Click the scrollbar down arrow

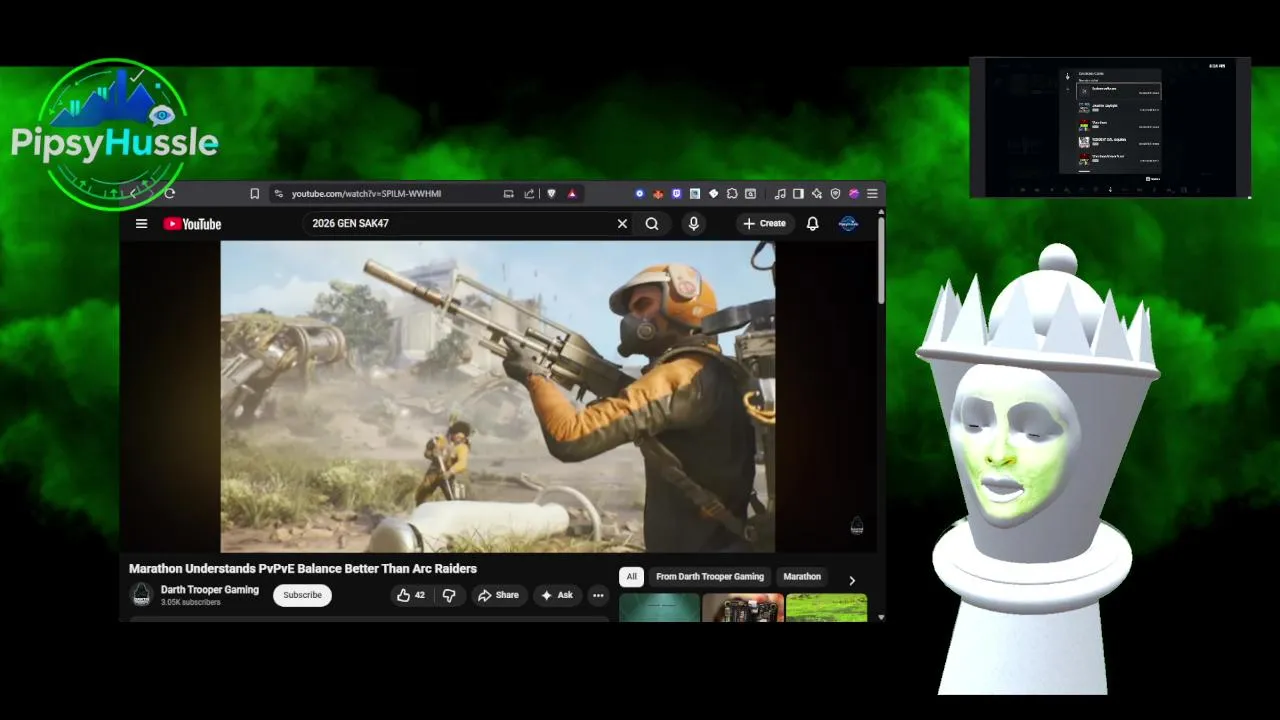coord(881,617)
